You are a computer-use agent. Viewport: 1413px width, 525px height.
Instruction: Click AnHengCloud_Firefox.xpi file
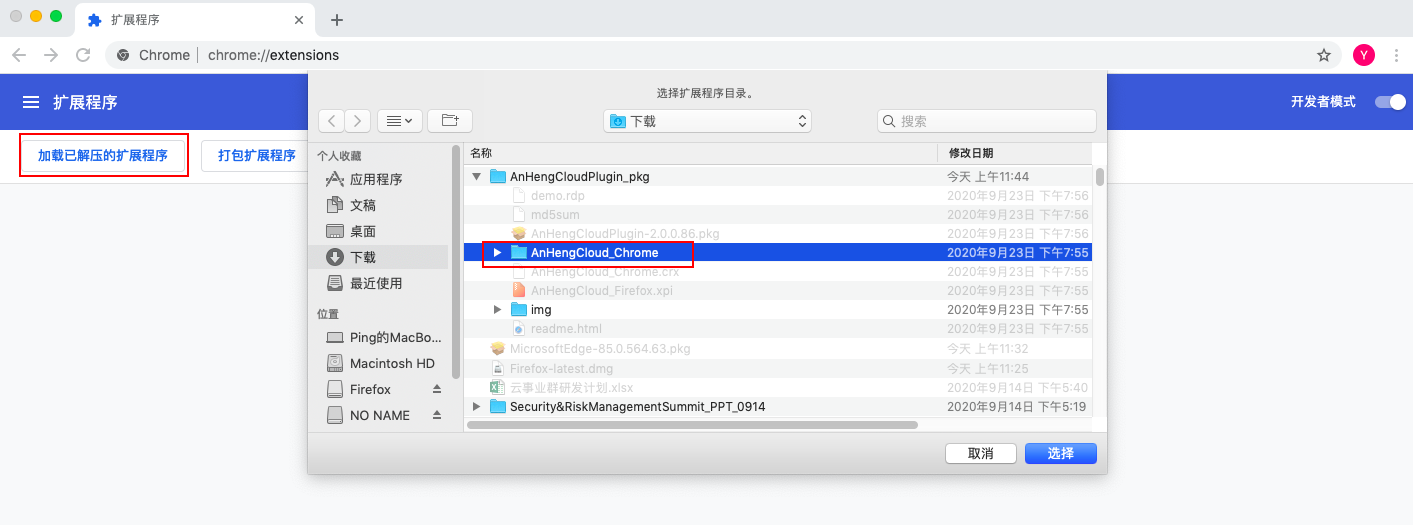pos(779,291)
